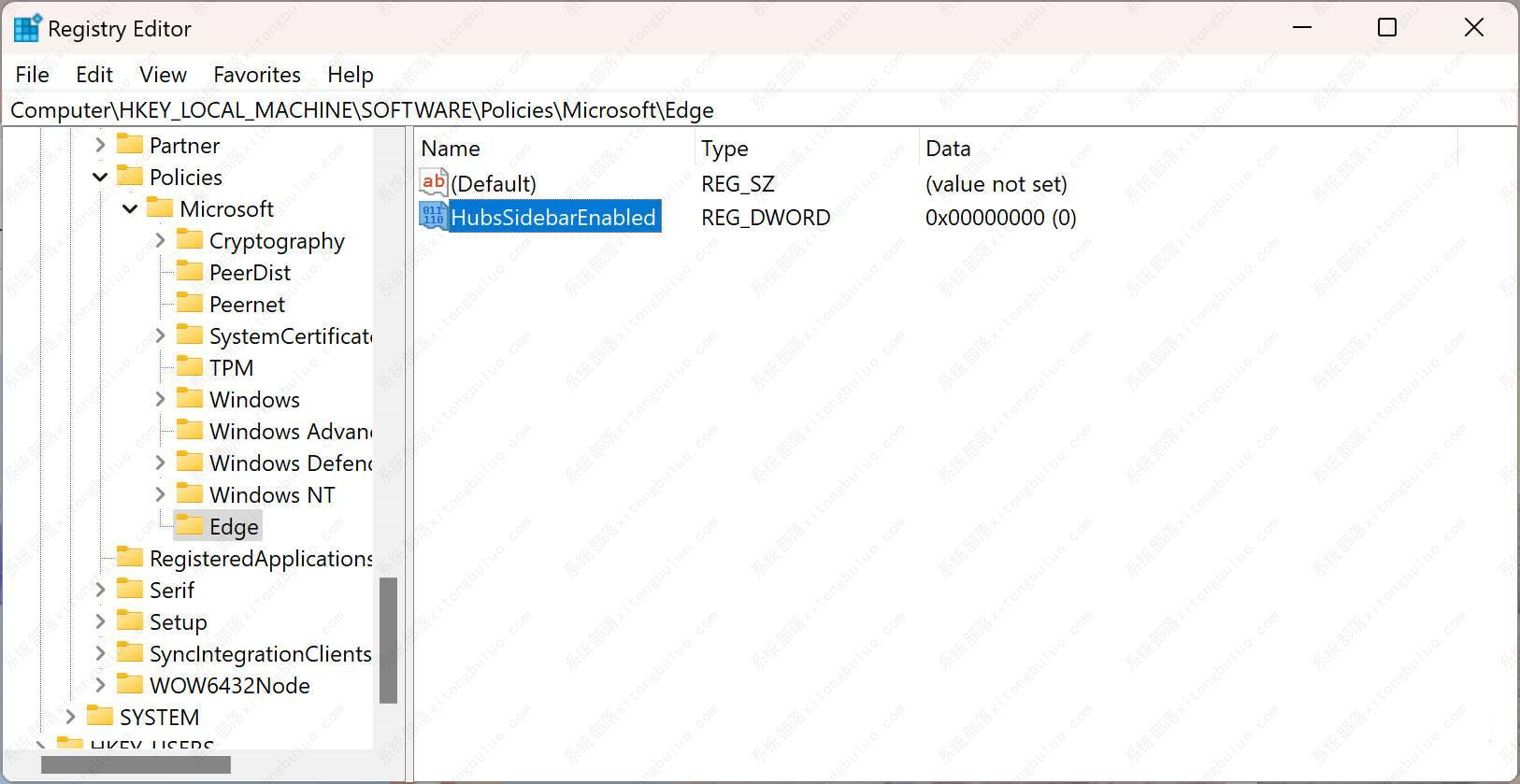Image resolution: width=1520 pixels, height=784 pixels.
Task: Select the PeerDist key label
Action: coord(250,273)
